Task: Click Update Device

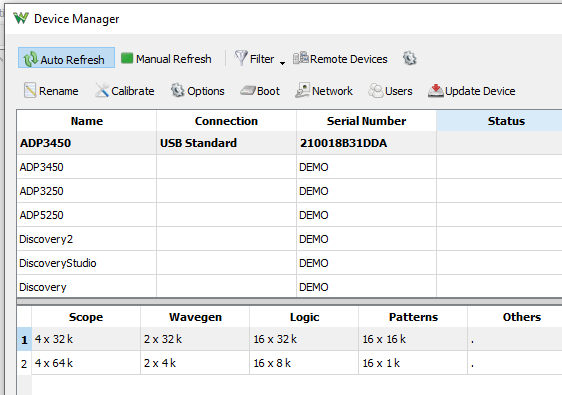Action: pos(472,91)
